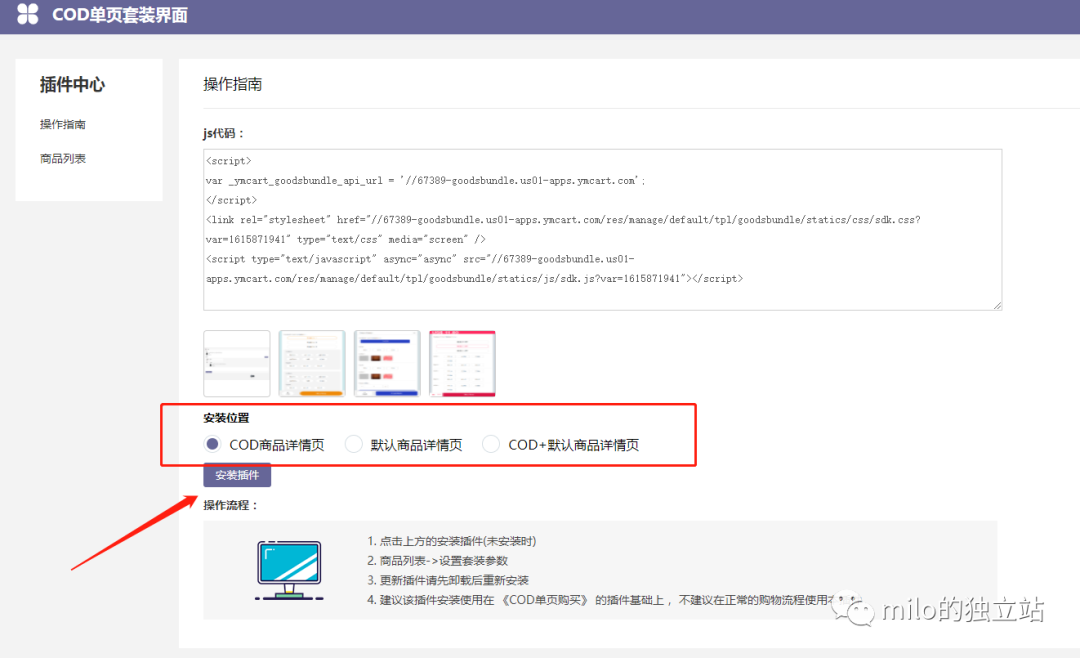
Task: Select COD商品详情页 radio option
Action: coord(212,444)
